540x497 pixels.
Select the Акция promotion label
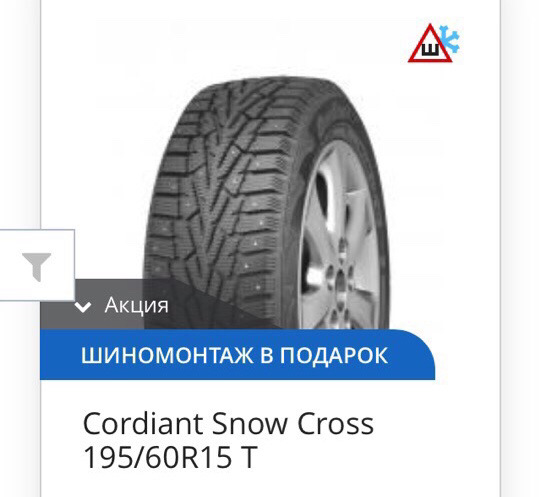click(137, 305)
